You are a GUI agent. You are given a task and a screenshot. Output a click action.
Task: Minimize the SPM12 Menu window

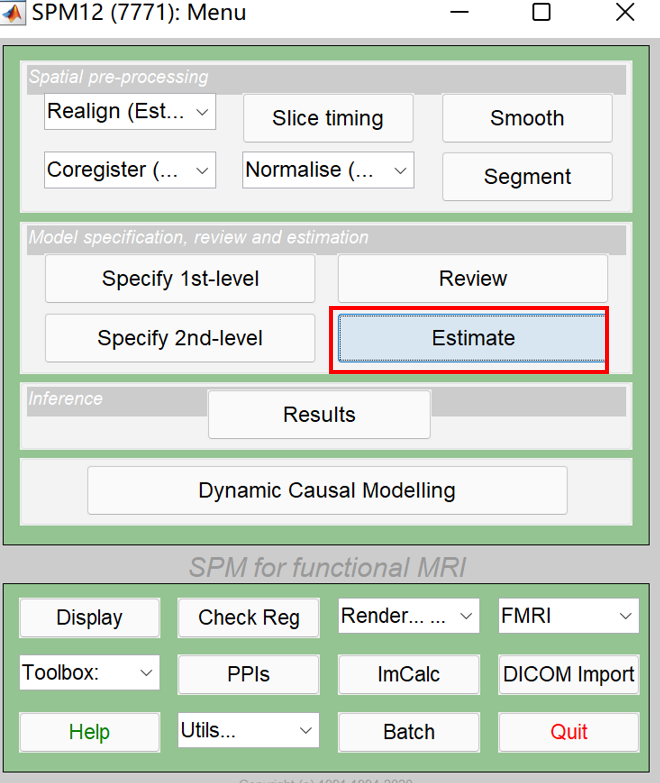click(459, 12)
